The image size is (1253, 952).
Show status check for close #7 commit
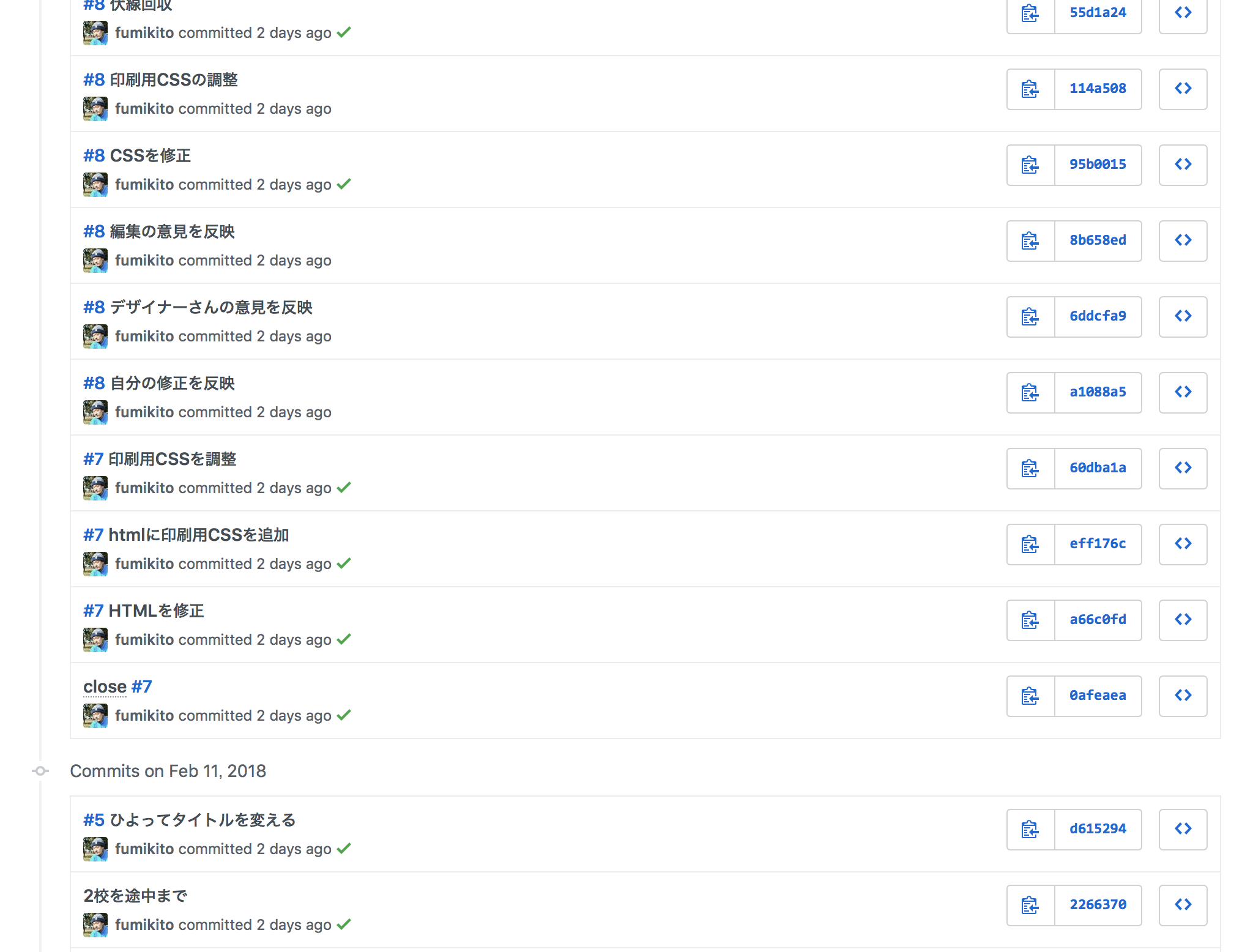344,715
